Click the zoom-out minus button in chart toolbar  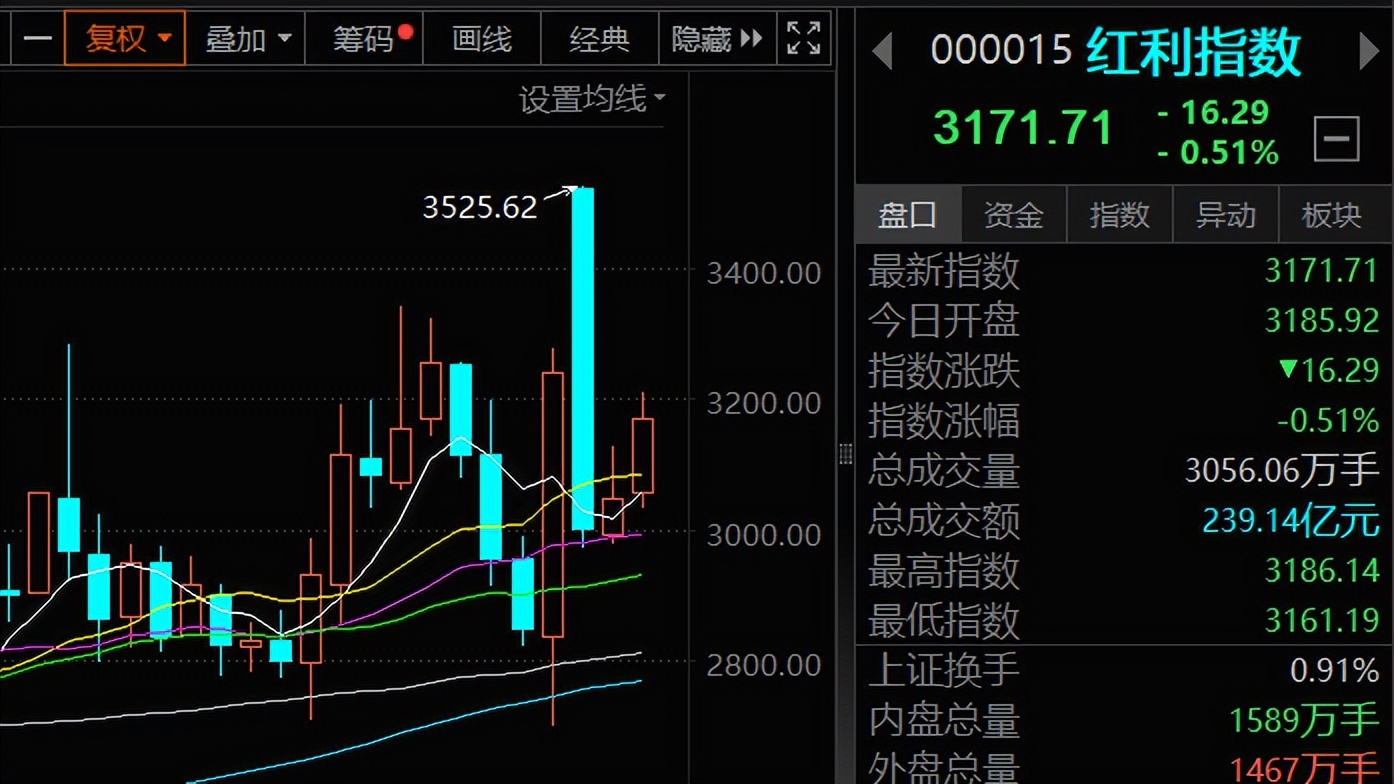[x=37, y=39]
